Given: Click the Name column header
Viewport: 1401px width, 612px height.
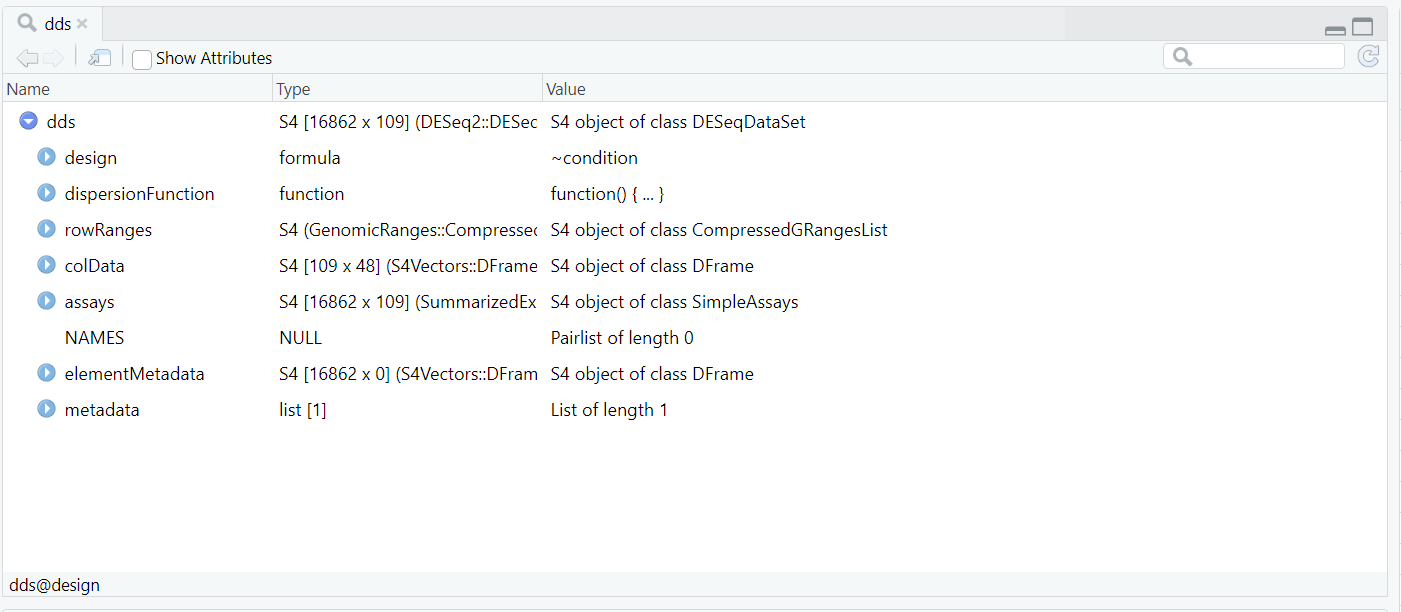Looking at the screenshot, I should pyautogui.click(x=28, y=89).
